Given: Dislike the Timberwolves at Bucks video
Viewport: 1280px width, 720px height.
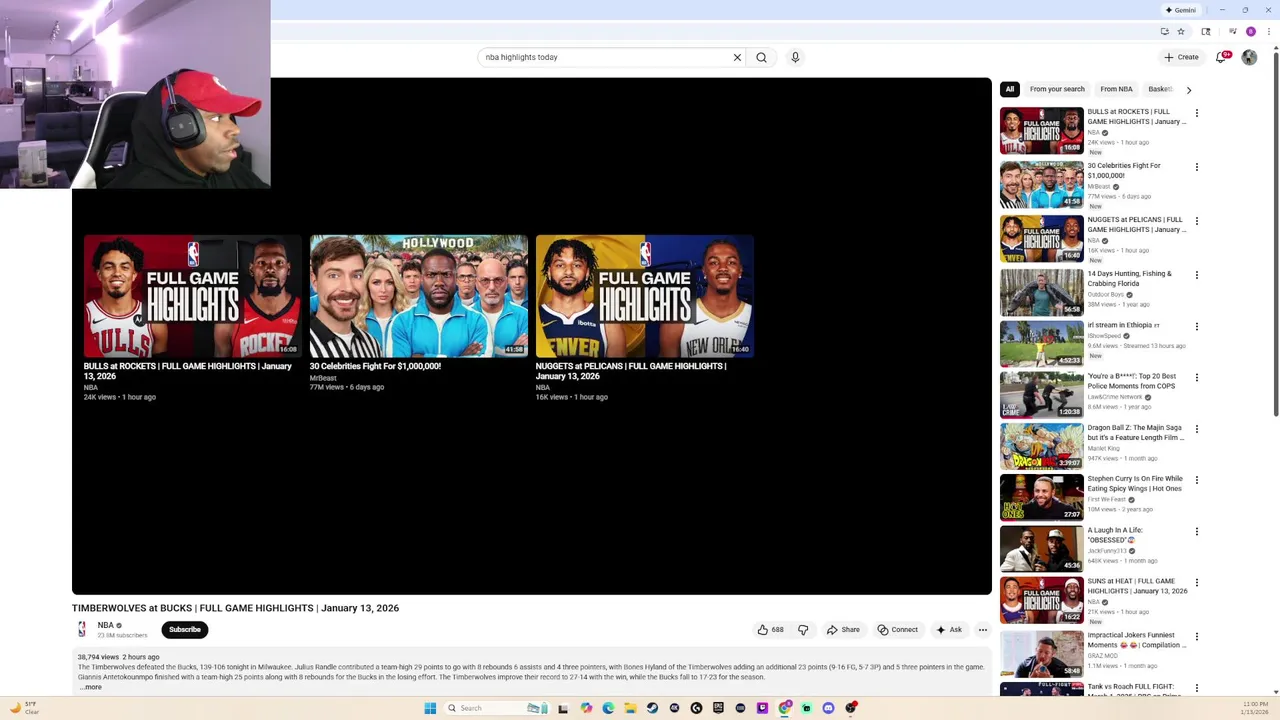Looking at the screenshot, I should pos(803,630).
